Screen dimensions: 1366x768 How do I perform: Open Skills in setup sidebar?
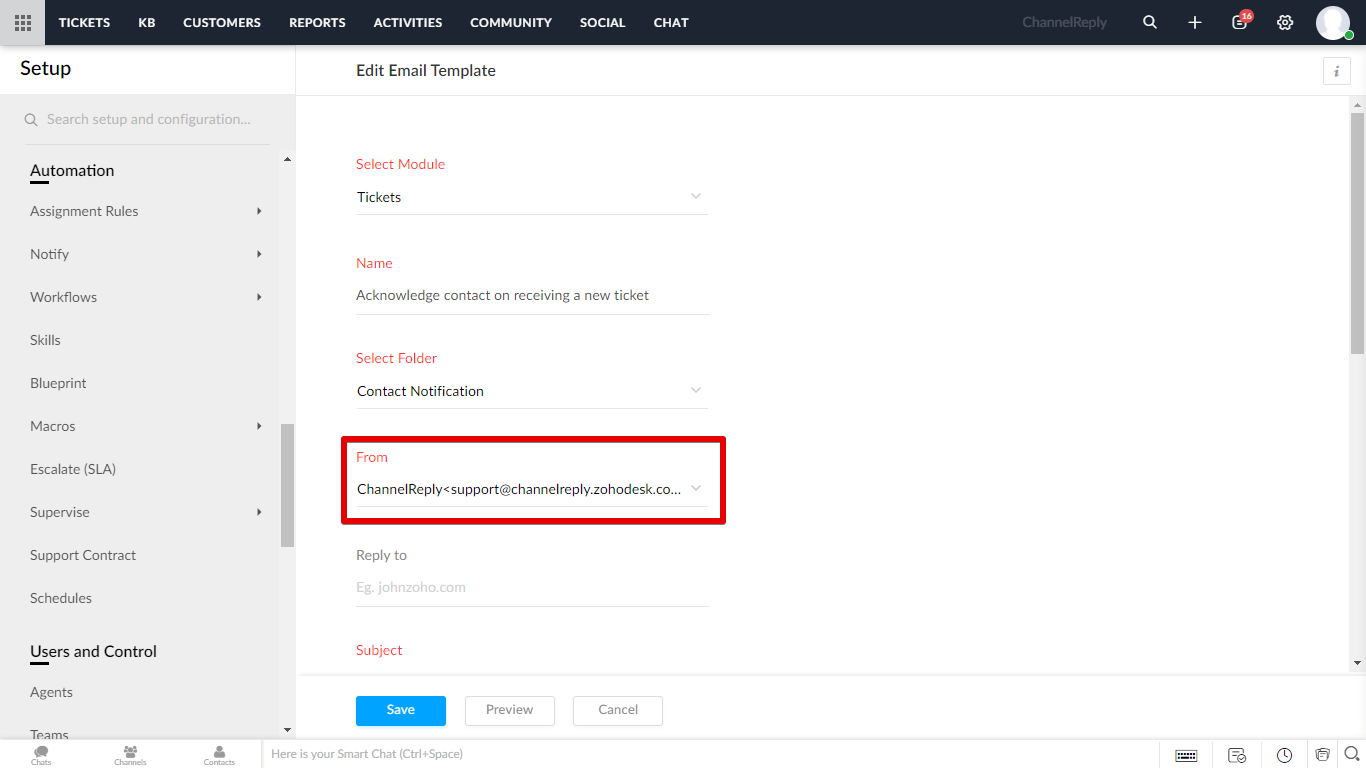point(45,340)
